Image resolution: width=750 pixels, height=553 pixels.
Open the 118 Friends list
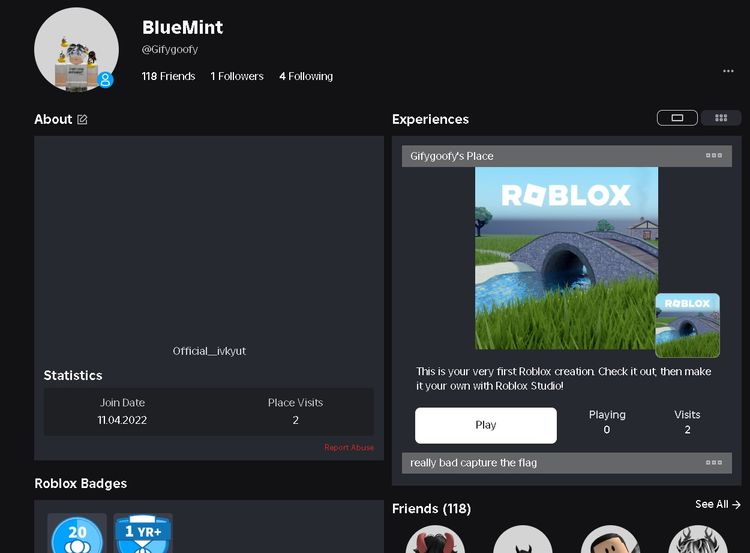(x=167, y=76)
